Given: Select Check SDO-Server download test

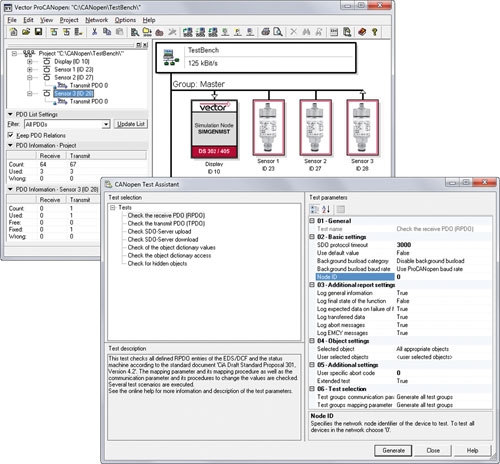Looking at the screenshot, I should tap(163, 239).
